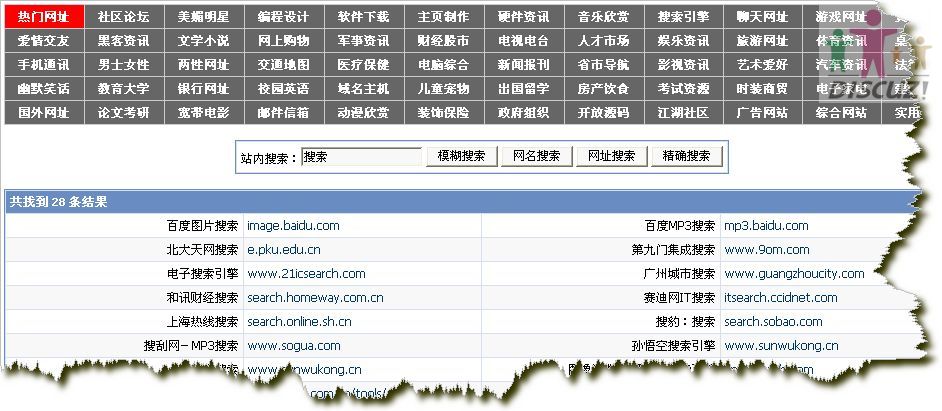Image resolution: width=942 pixels, height=411 pixels.
Task: Open 域名主机 category
Action: click(364, 89)
